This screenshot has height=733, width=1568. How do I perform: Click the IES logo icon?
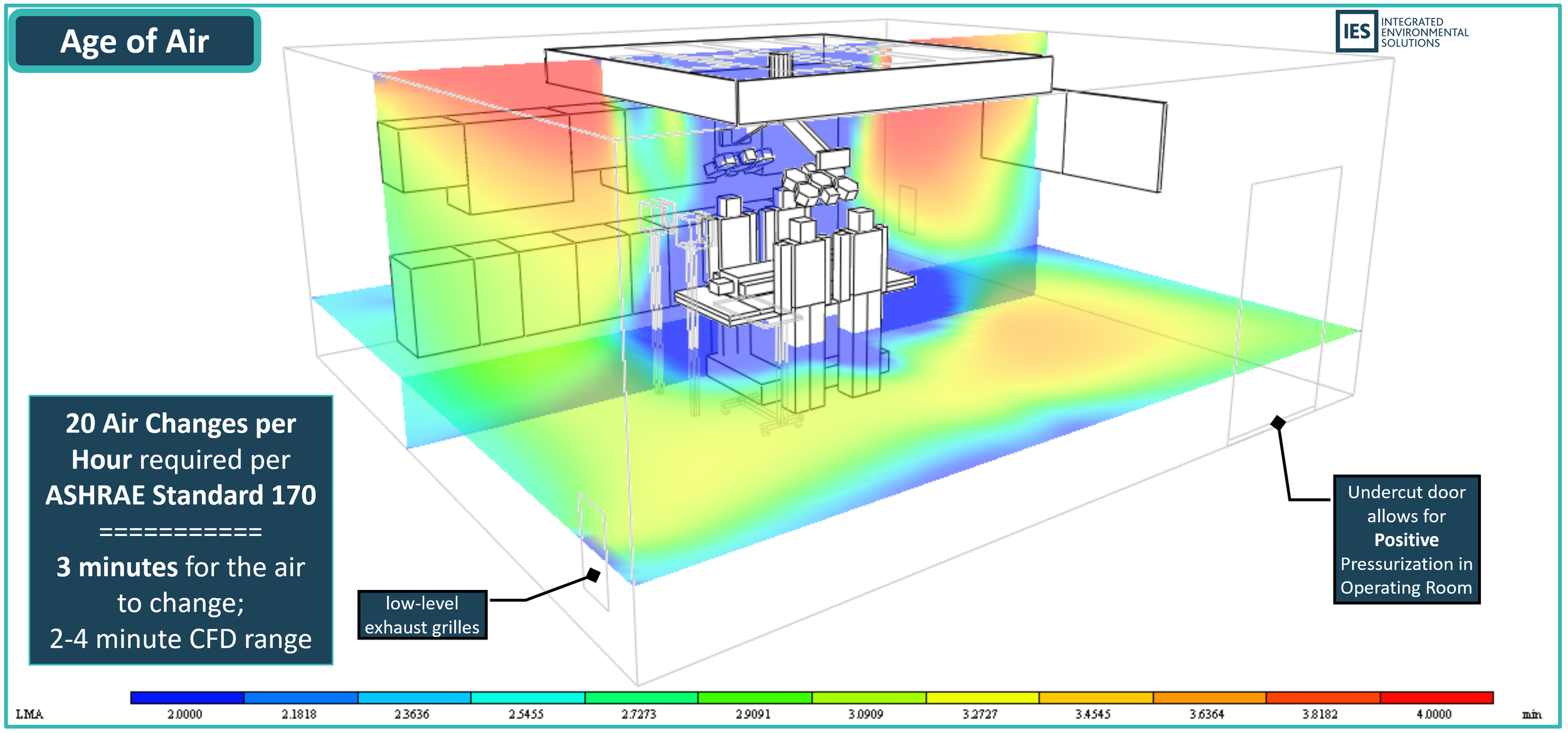[x=1356, y=31]
